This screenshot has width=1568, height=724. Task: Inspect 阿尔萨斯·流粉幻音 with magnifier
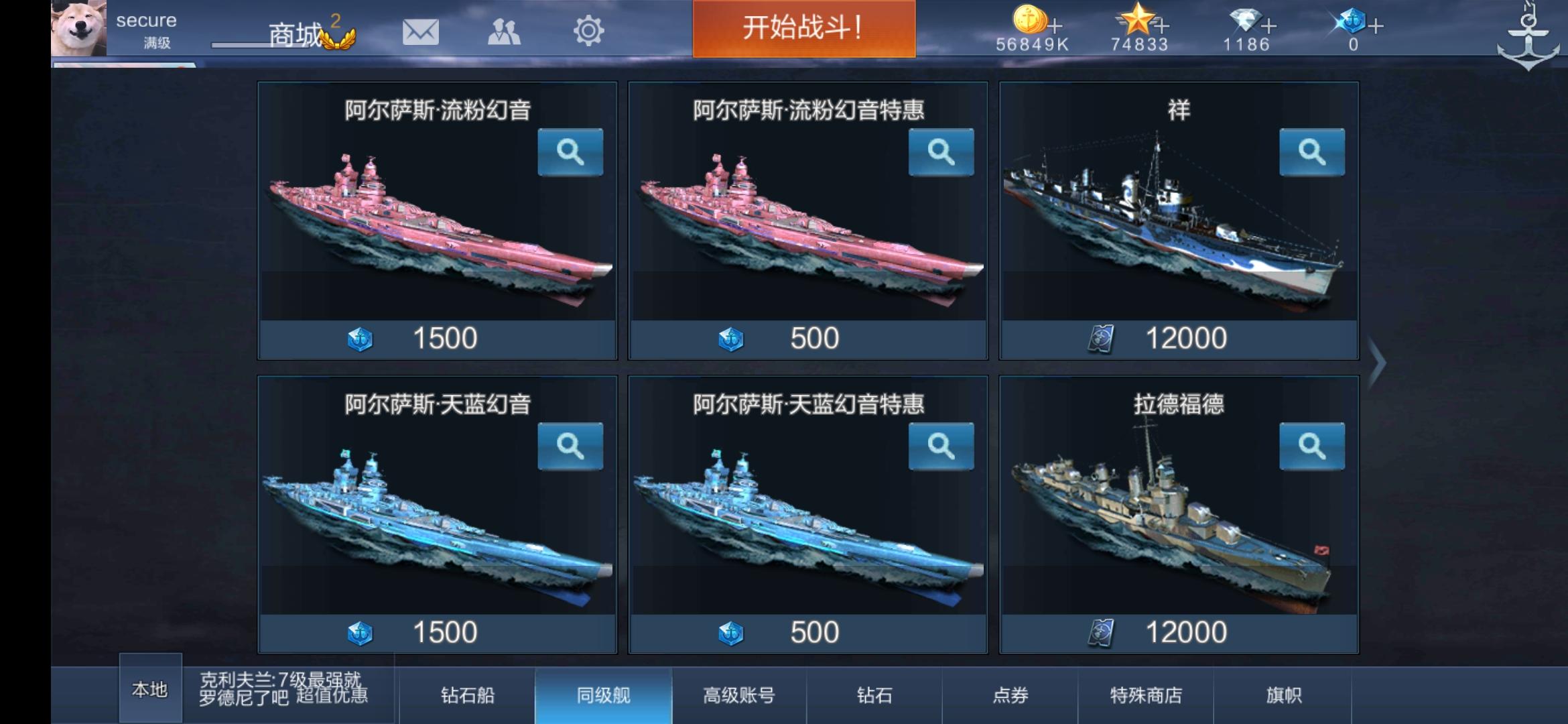(570, 152)
